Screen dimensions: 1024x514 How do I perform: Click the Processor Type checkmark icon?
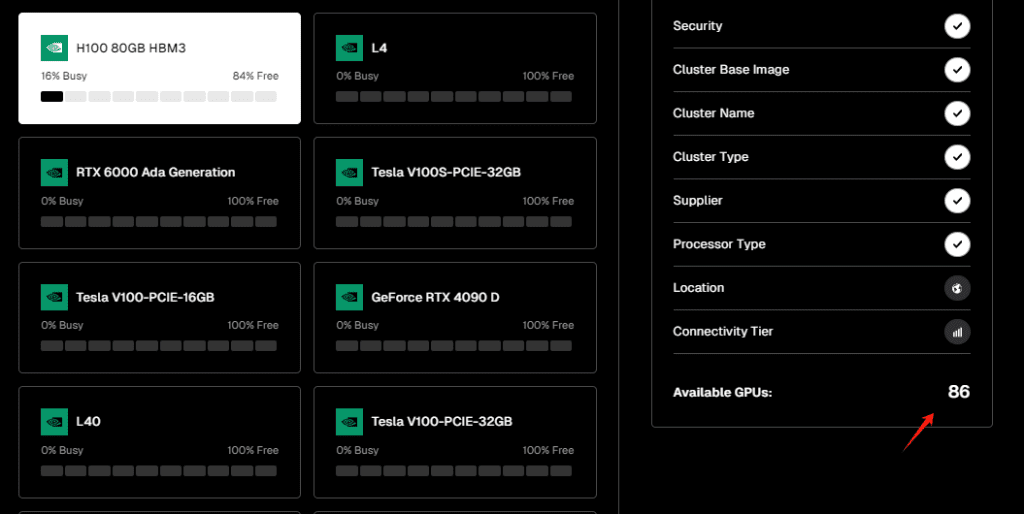(957, 244)
